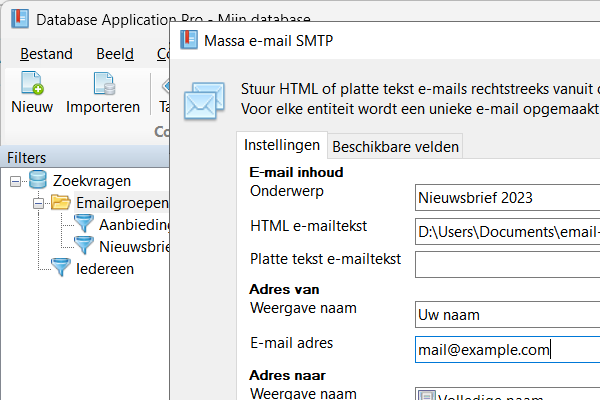Viewport: 600px width, 400px height.
Task: Click the Importeren toolbar icon
Action: point(103,84)
